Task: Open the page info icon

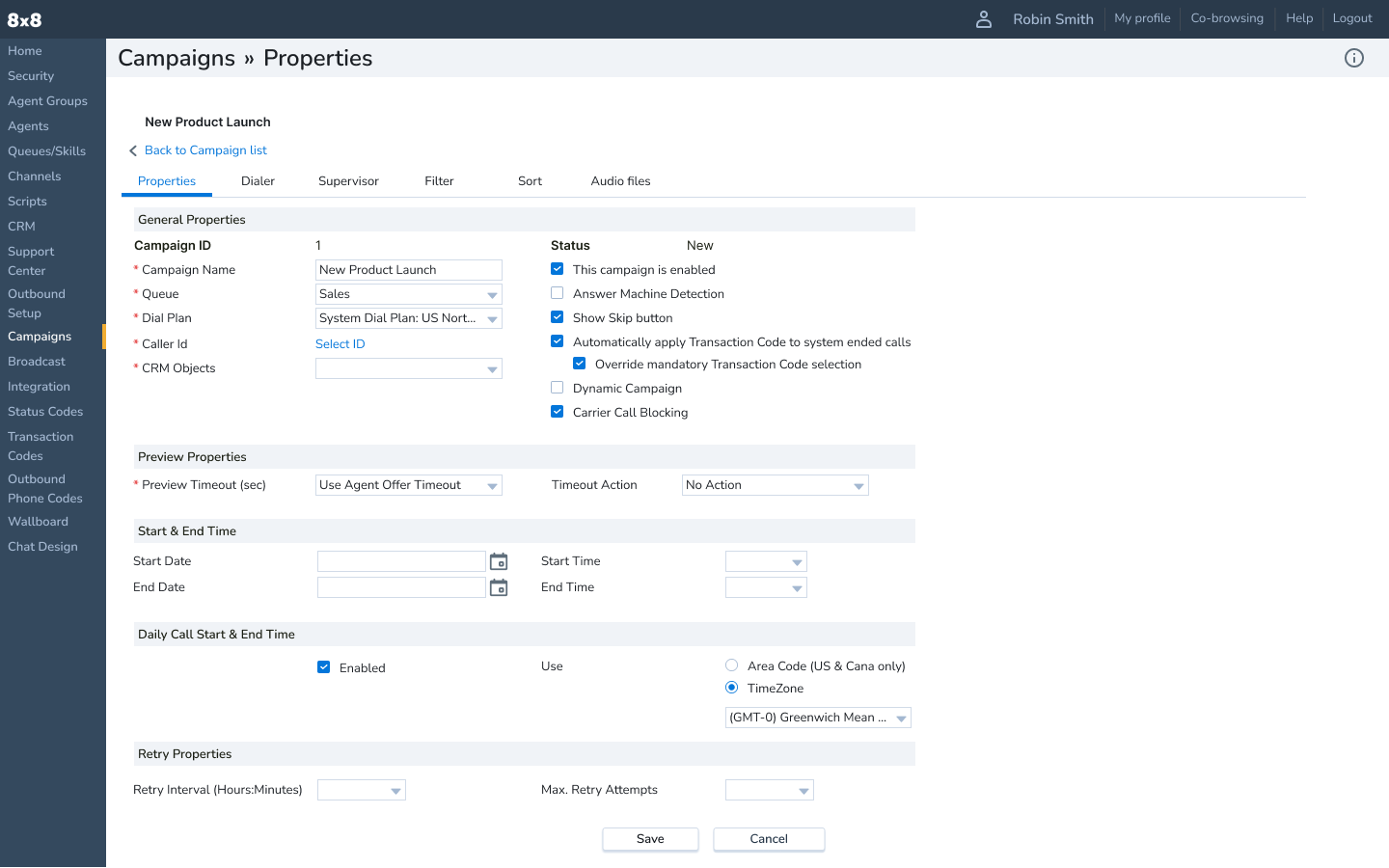Action: (1354, 58)
